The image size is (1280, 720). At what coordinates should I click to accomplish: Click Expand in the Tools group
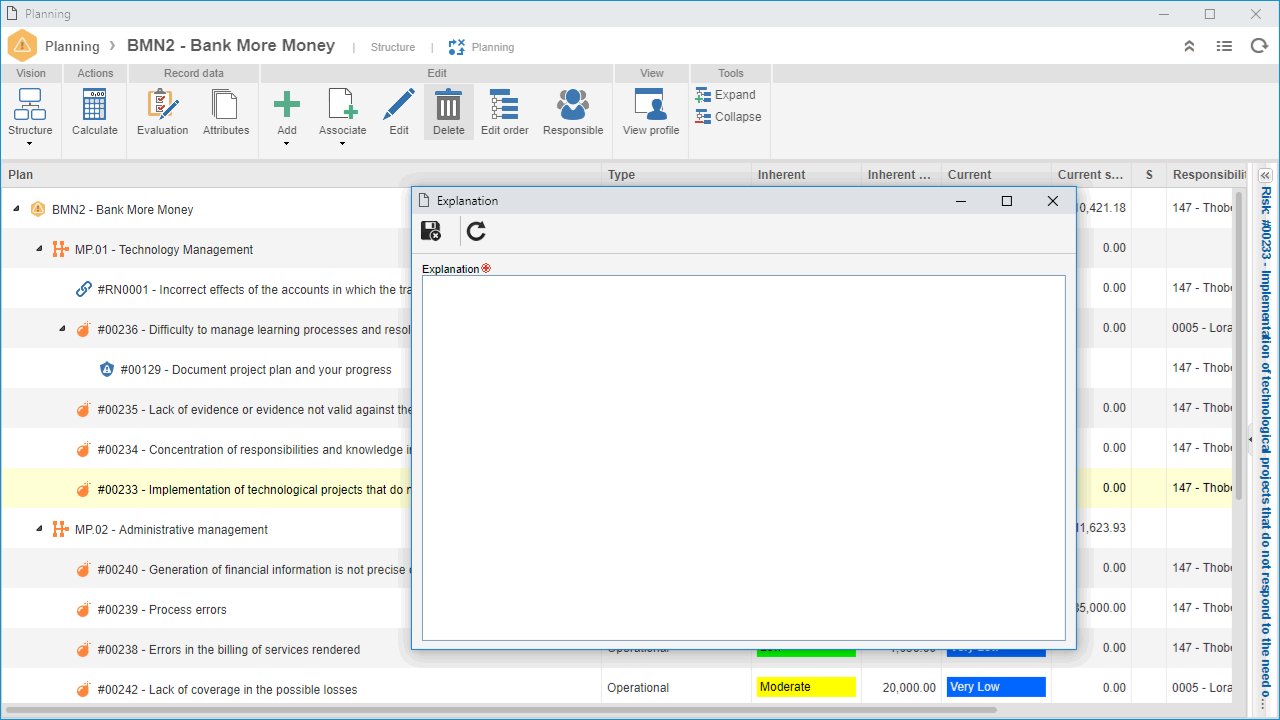726,95
